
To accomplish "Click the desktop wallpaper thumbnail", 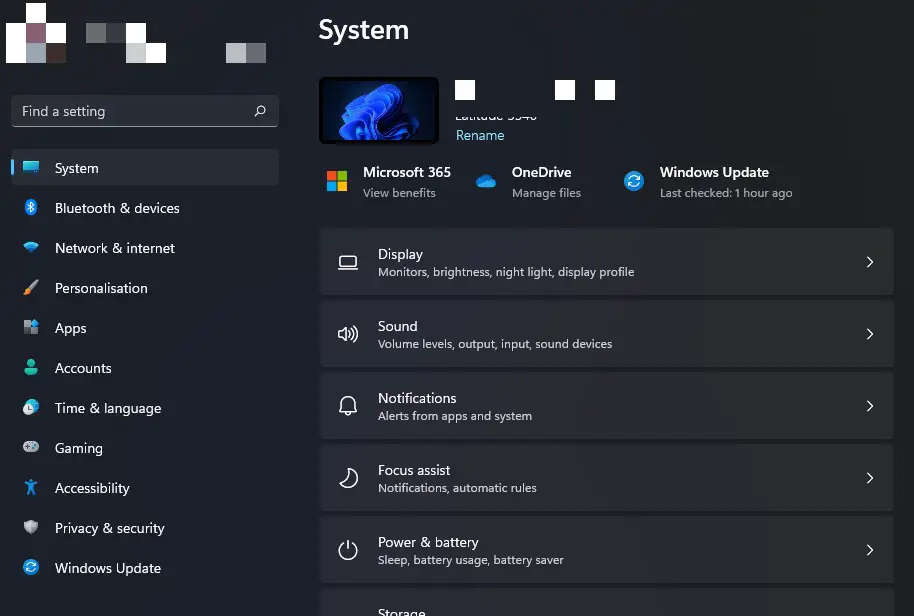I will coord(379,110).
